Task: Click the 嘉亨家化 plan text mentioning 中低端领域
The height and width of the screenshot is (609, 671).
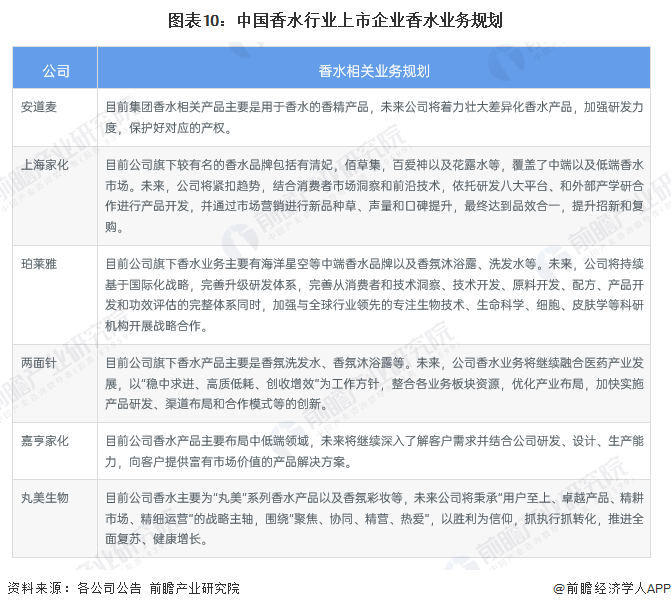Action: 374,451
